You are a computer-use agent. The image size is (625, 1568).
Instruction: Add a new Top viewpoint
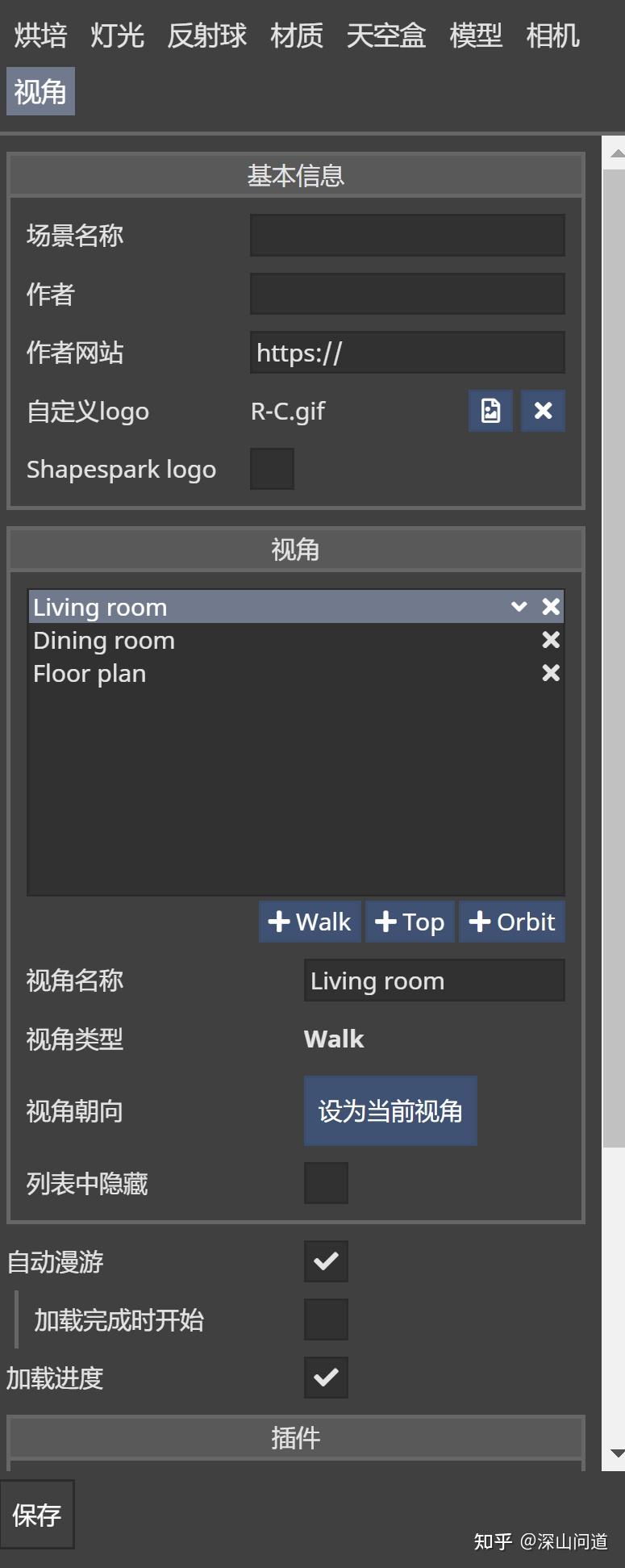point(409,921)
